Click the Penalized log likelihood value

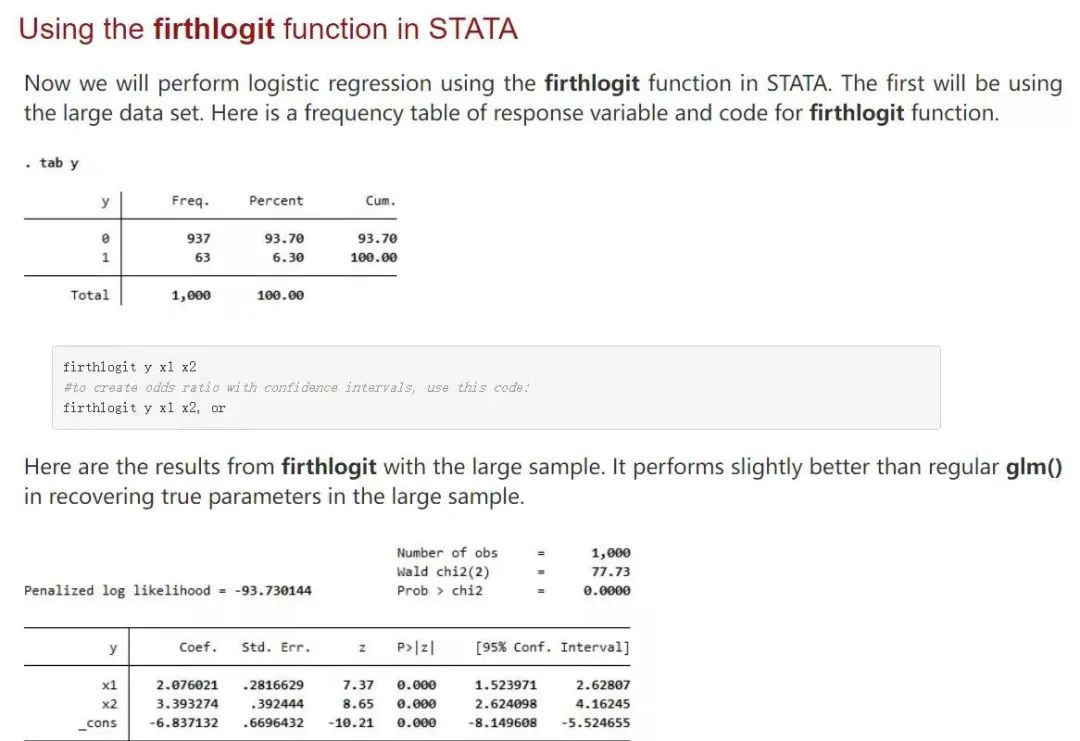pos(273,590)
